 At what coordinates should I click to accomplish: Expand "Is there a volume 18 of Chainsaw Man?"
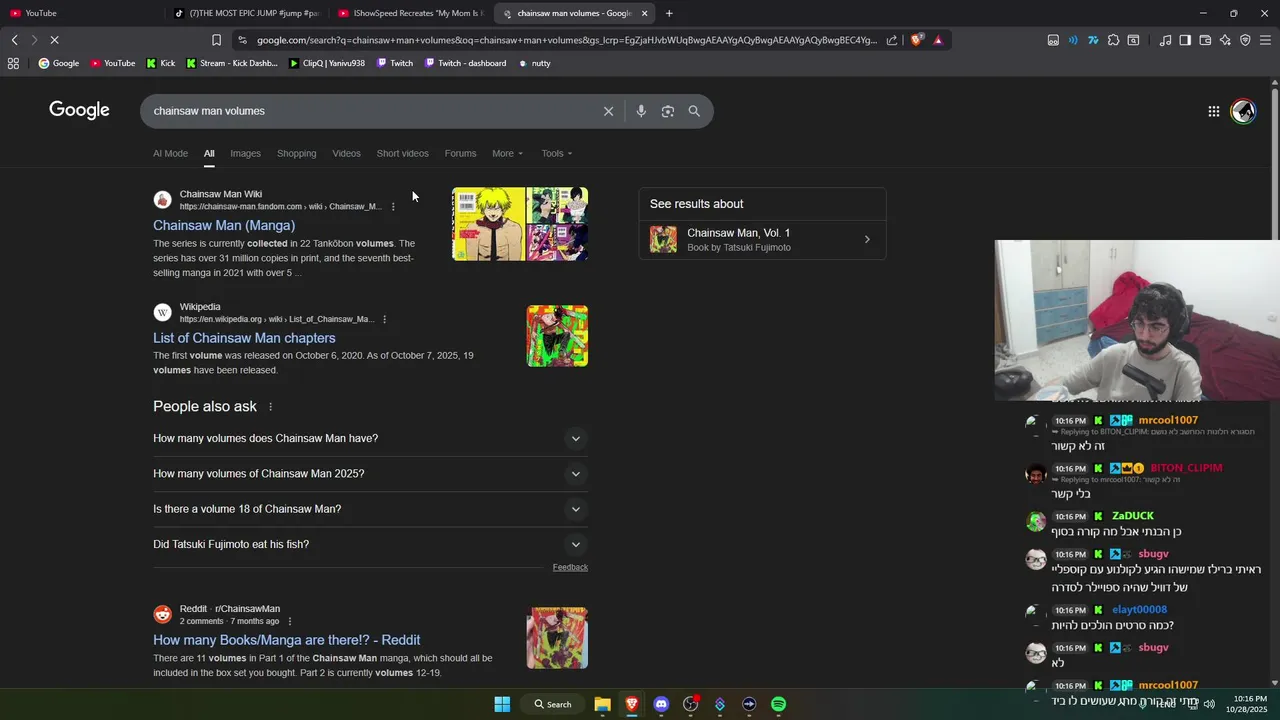click(x=370, y=509)
